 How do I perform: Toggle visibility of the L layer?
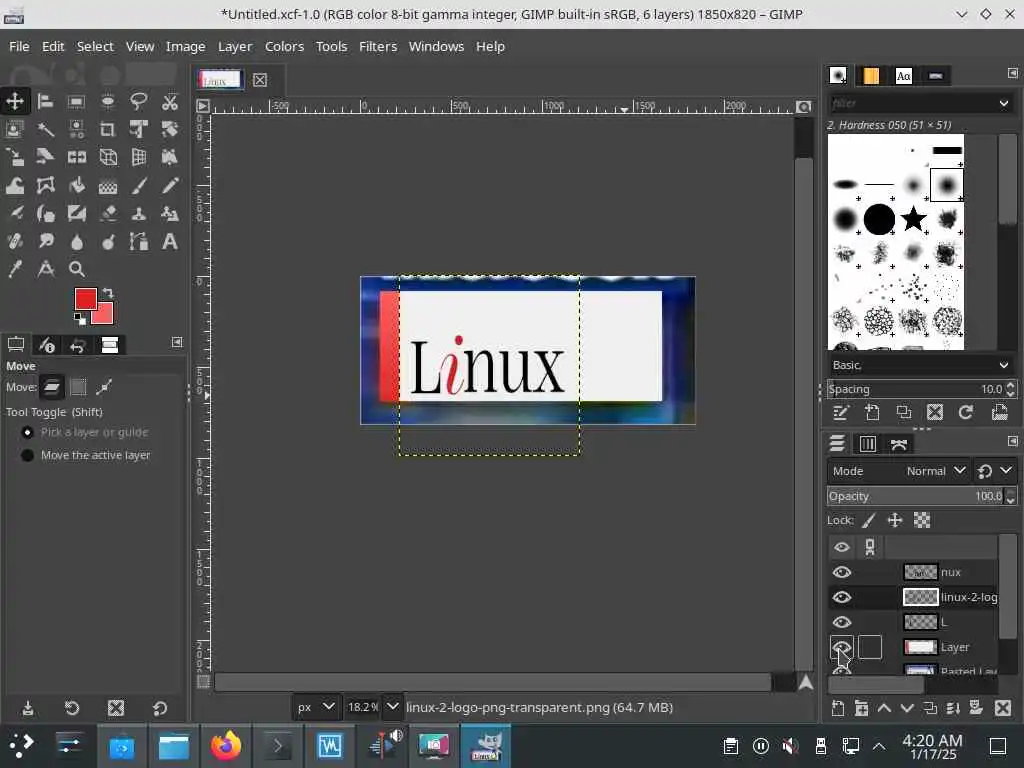point(842,622)
